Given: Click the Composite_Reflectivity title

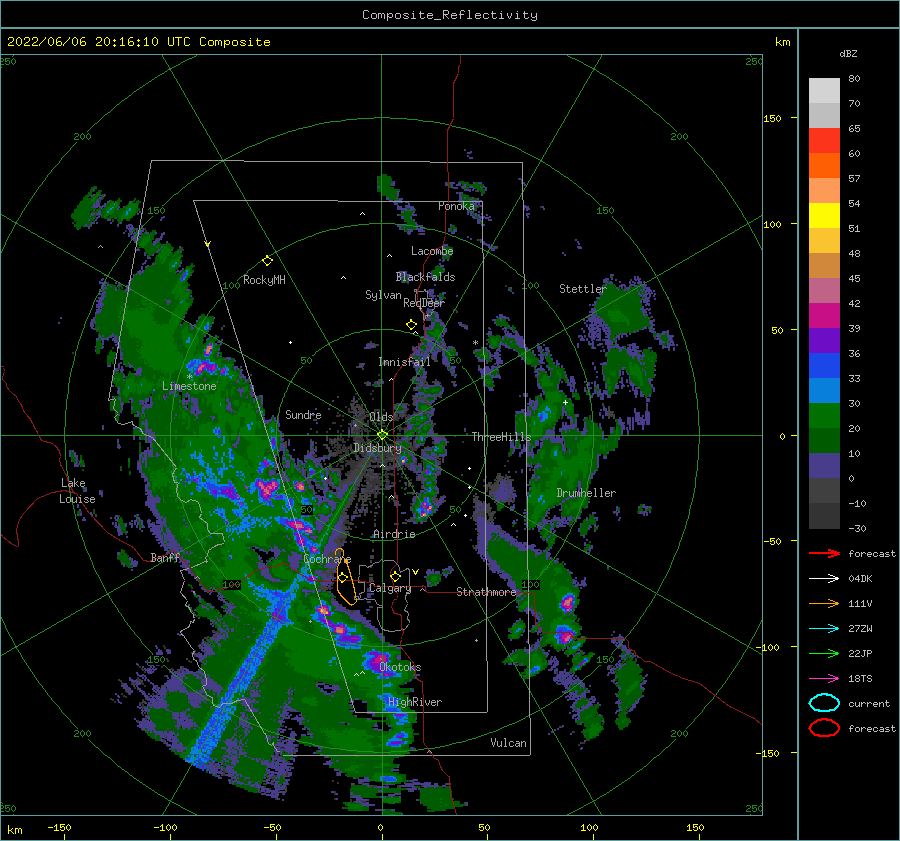Looking at the screenshot, I should pos(450,15).
